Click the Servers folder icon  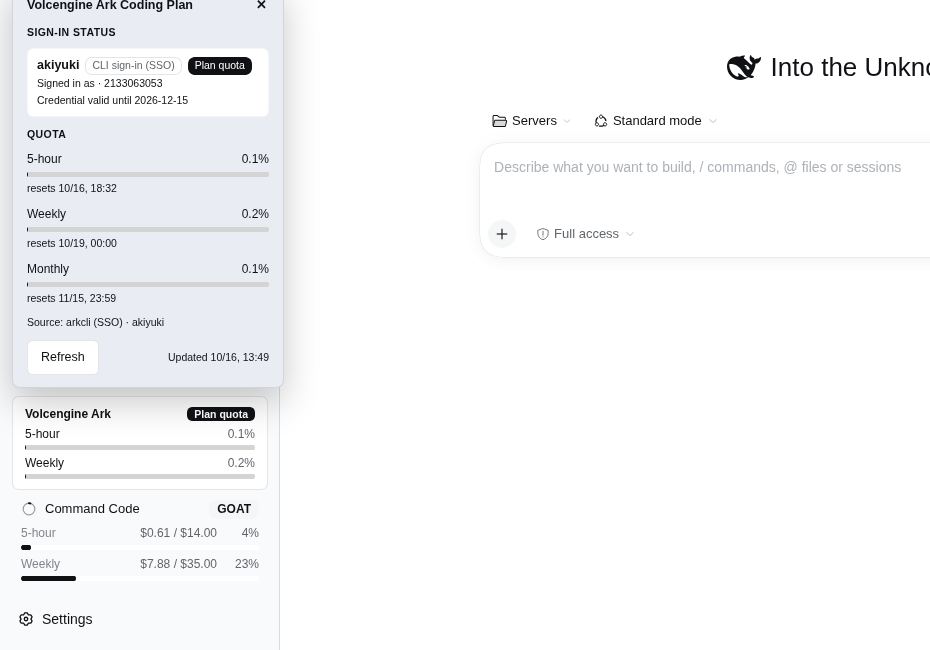tap(499, 121)
